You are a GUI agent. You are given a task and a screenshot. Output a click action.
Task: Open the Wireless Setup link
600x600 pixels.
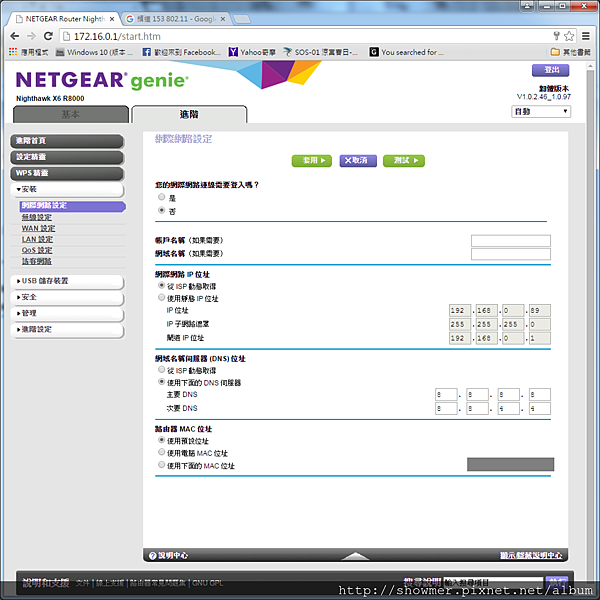tap(36, 217)
